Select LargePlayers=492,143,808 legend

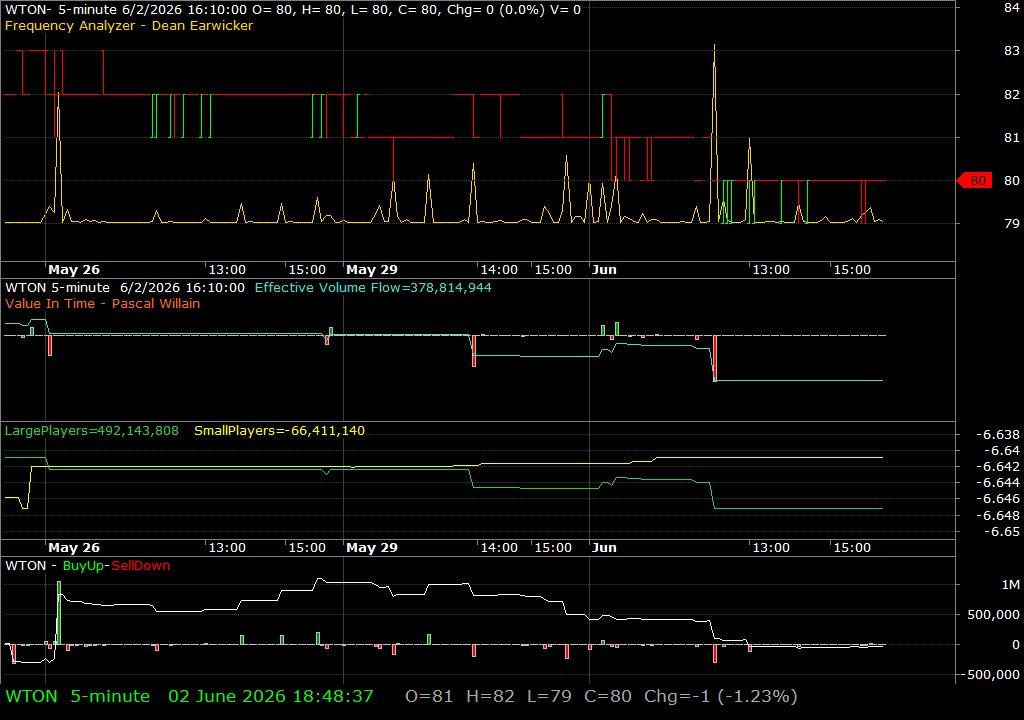pyautogui.click(x=91, y=431)
